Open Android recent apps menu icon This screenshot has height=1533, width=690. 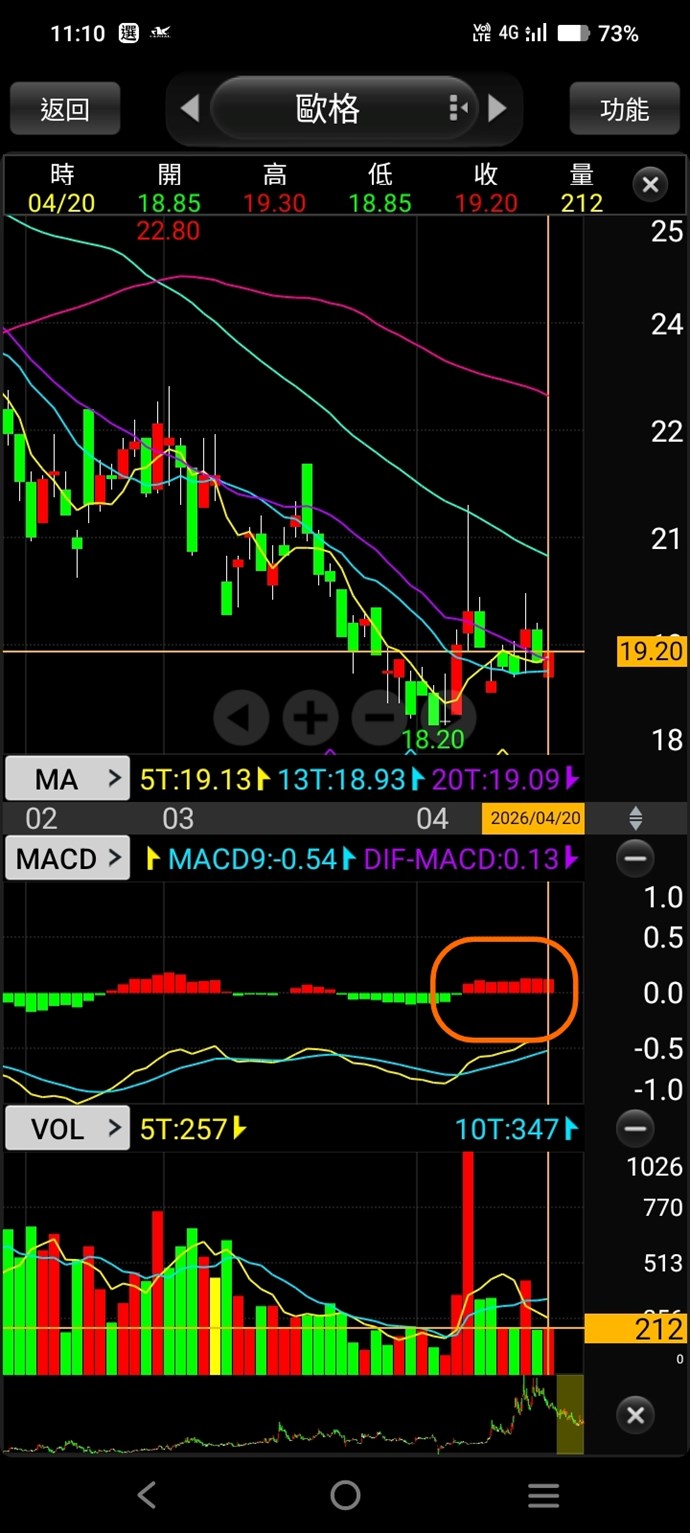pyautogui.click(x=543, y=1495)
